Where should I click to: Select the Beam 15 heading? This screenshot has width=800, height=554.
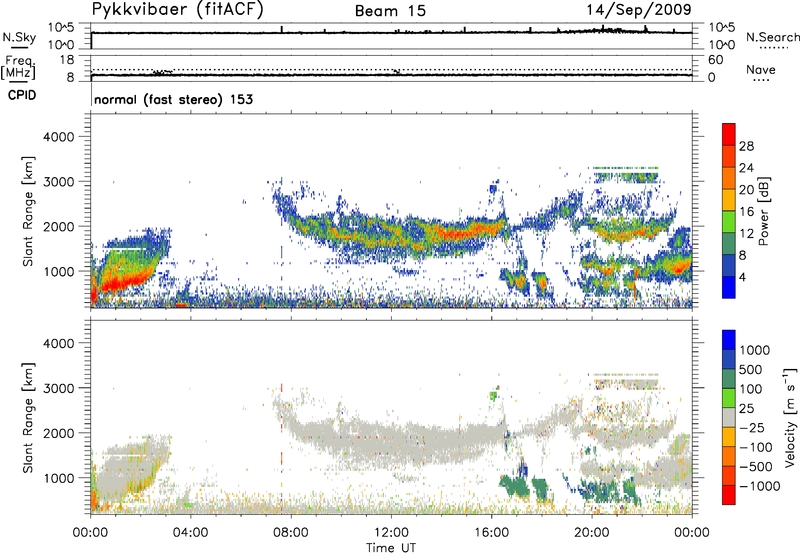[390, 11]
